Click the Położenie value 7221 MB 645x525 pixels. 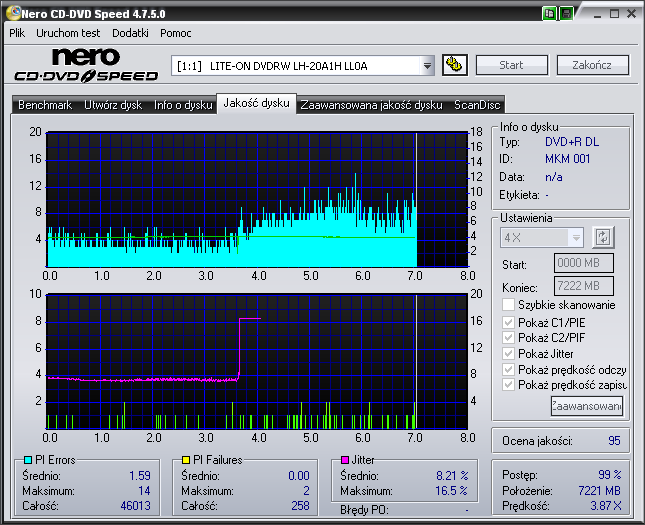(599, 491)
